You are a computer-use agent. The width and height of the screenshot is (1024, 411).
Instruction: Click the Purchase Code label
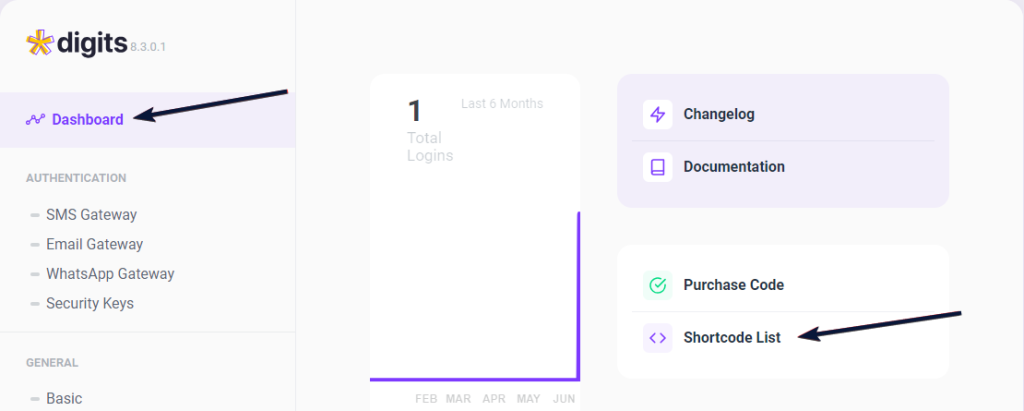[x=733, y=285]
